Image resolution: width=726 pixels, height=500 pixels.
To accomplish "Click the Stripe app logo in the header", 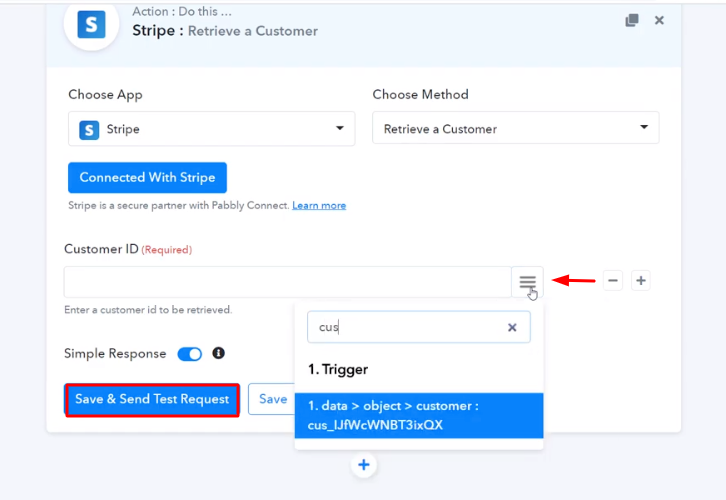I will [x=91, y=25].
